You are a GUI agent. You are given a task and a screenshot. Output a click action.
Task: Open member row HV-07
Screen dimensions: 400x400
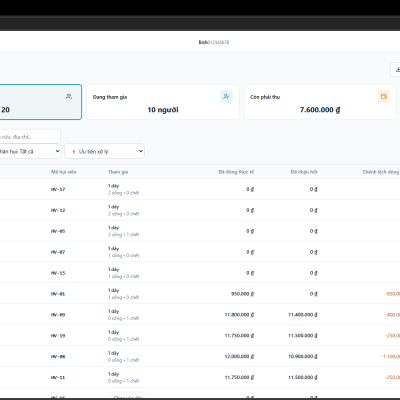point(200,252)
